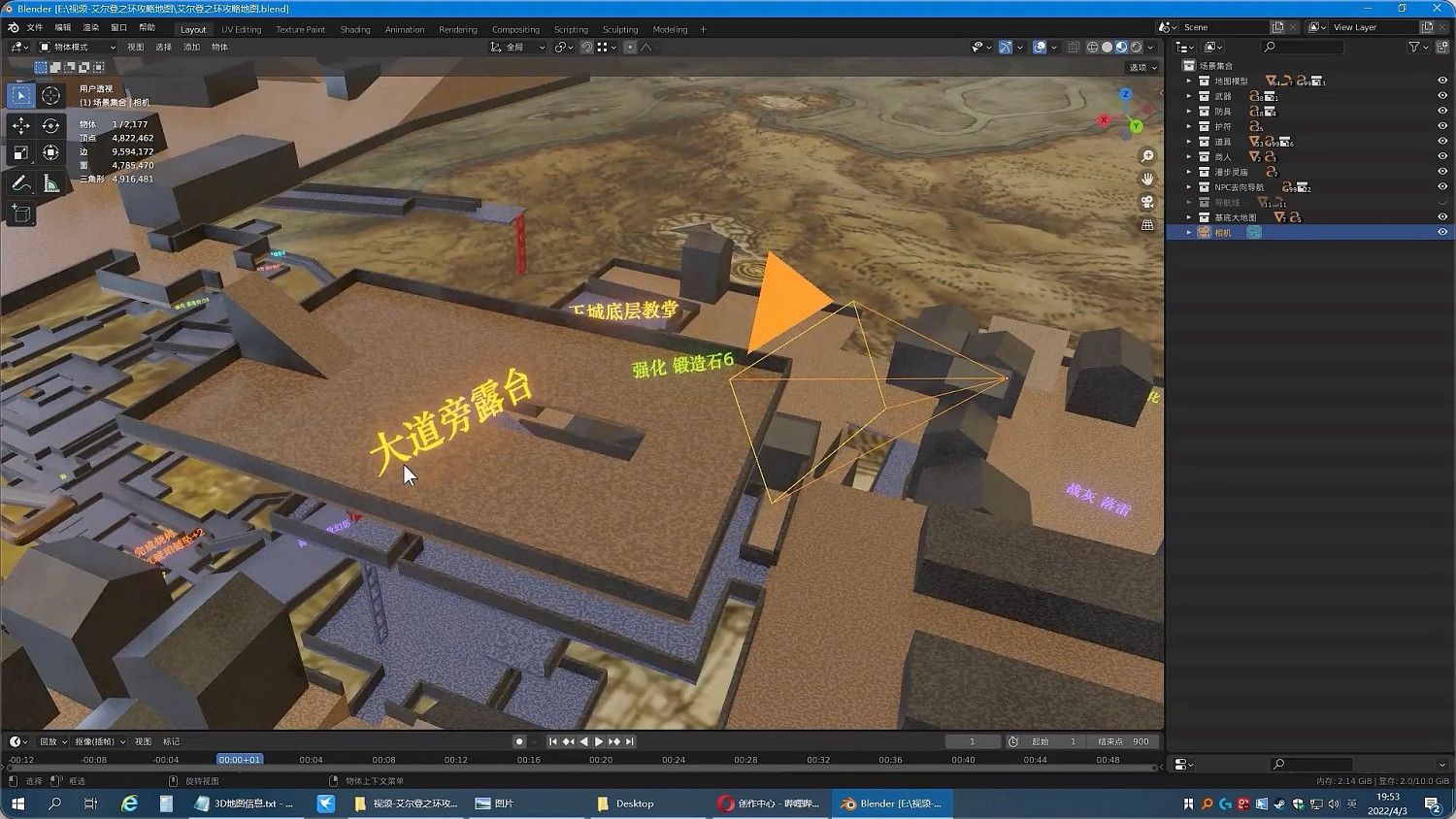Click the camera view icon in viewport
The image size is (1456, 819).
1147,202
